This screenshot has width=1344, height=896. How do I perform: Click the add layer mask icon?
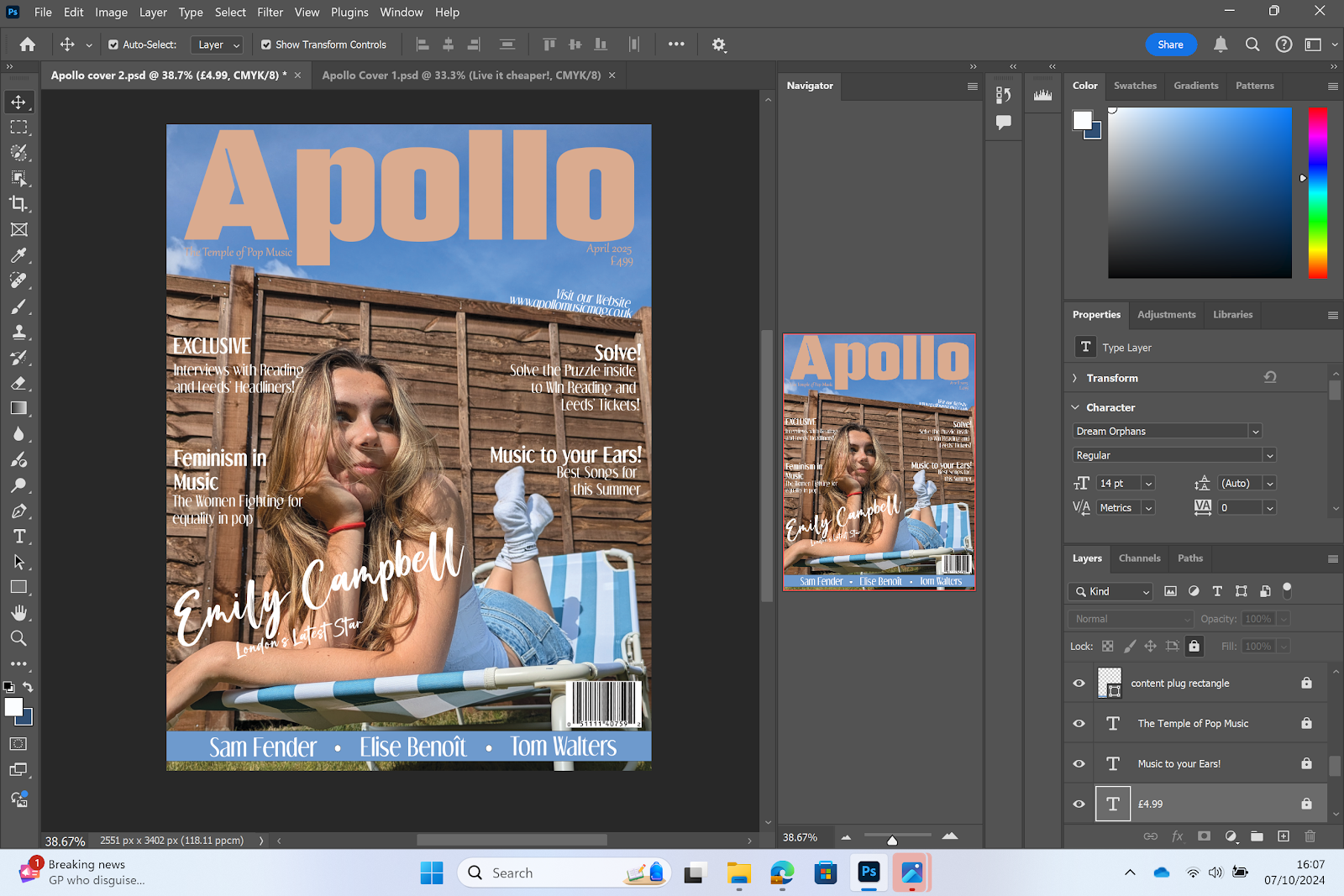[x=1204, y=836]
